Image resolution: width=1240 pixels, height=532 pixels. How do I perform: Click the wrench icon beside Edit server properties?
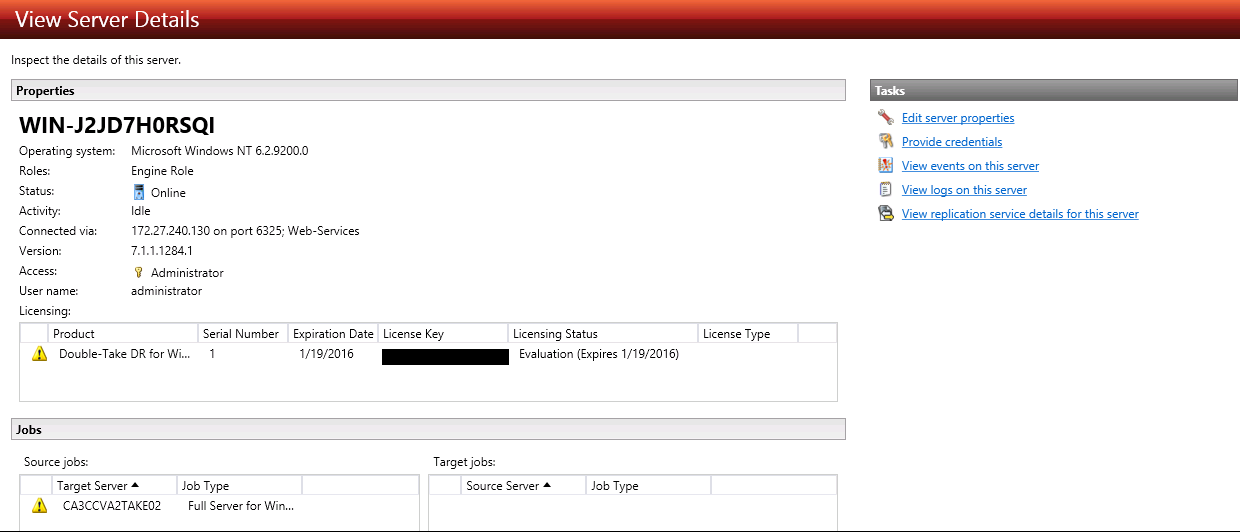tap(885, 118)
